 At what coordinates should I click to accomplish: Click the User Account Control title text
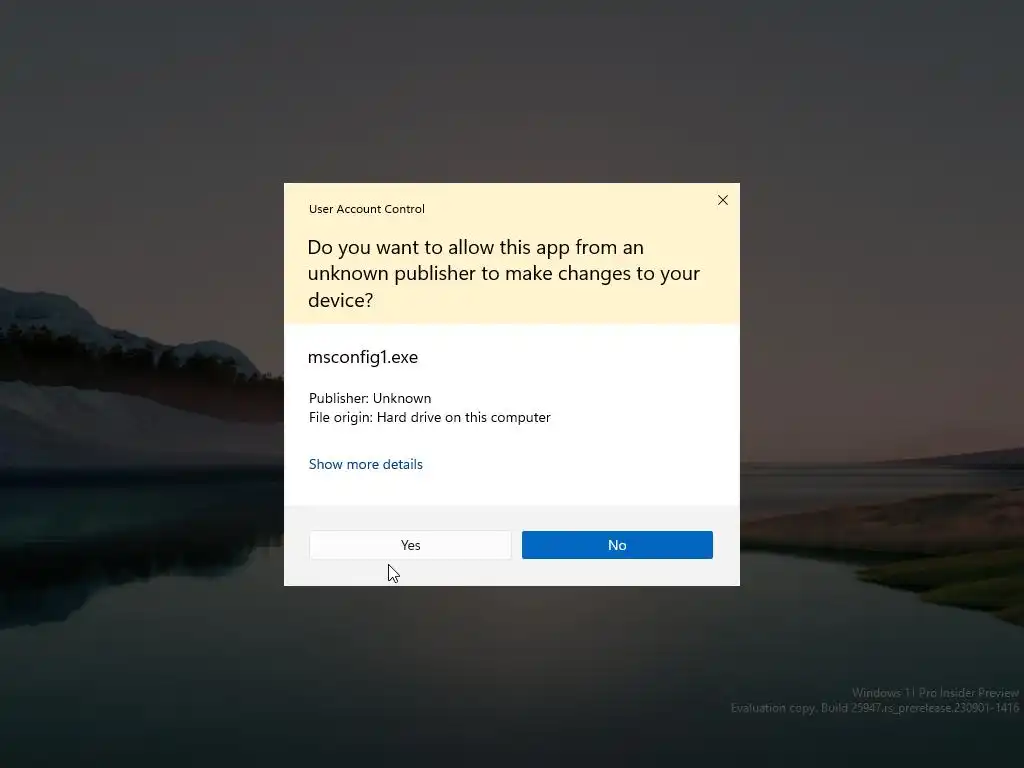pyautogui.click(x=366, y=209)
